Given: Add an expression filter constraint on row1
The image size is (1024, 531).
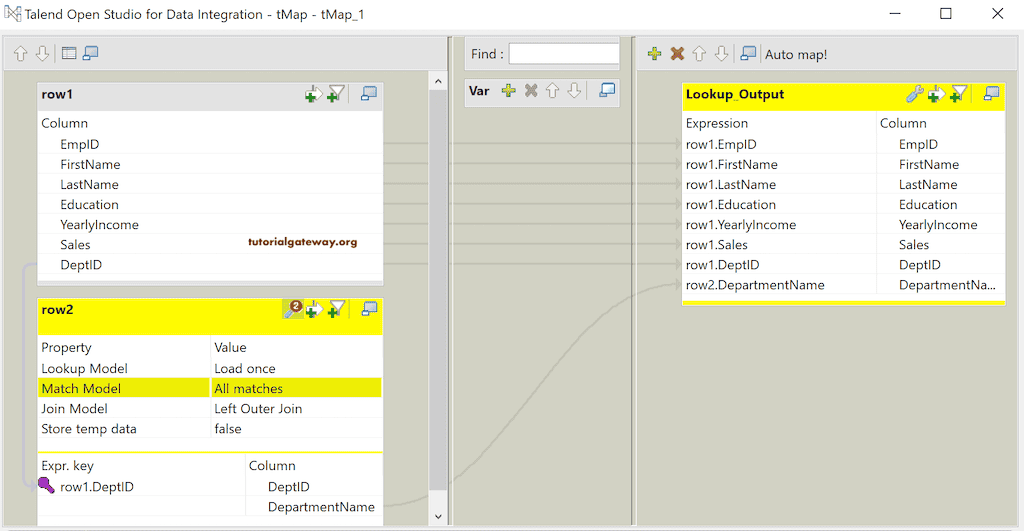Looking at the screenshot, I should pyautogui.click(x=313, y=94).
